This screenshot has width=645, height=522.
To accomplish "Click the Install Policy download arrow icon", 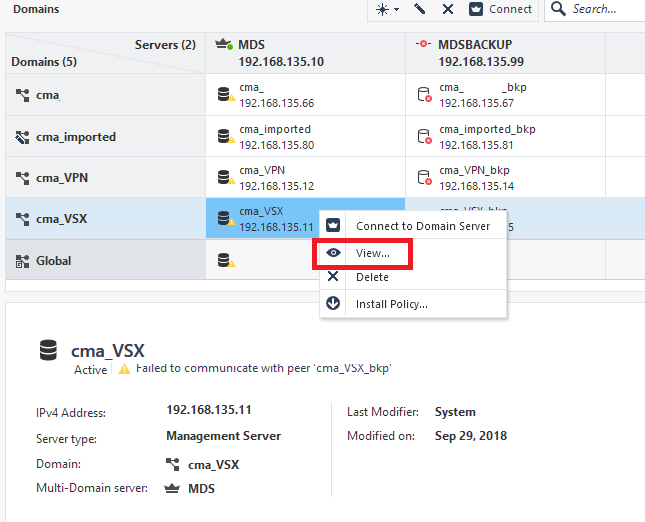I will coord(333,303).
